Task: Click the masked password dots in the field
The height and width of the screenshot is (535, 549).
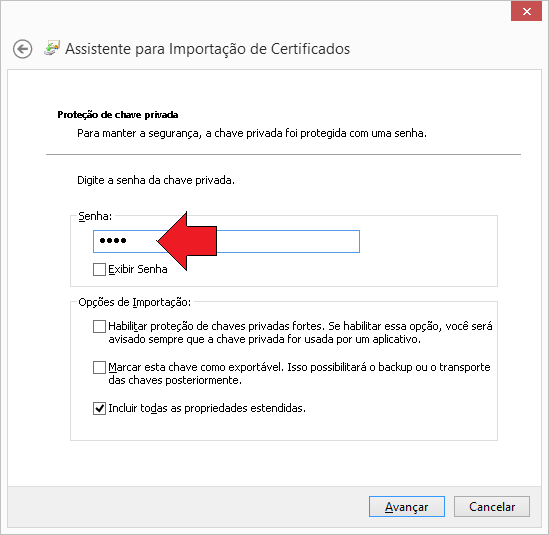Action: point(113,241)
